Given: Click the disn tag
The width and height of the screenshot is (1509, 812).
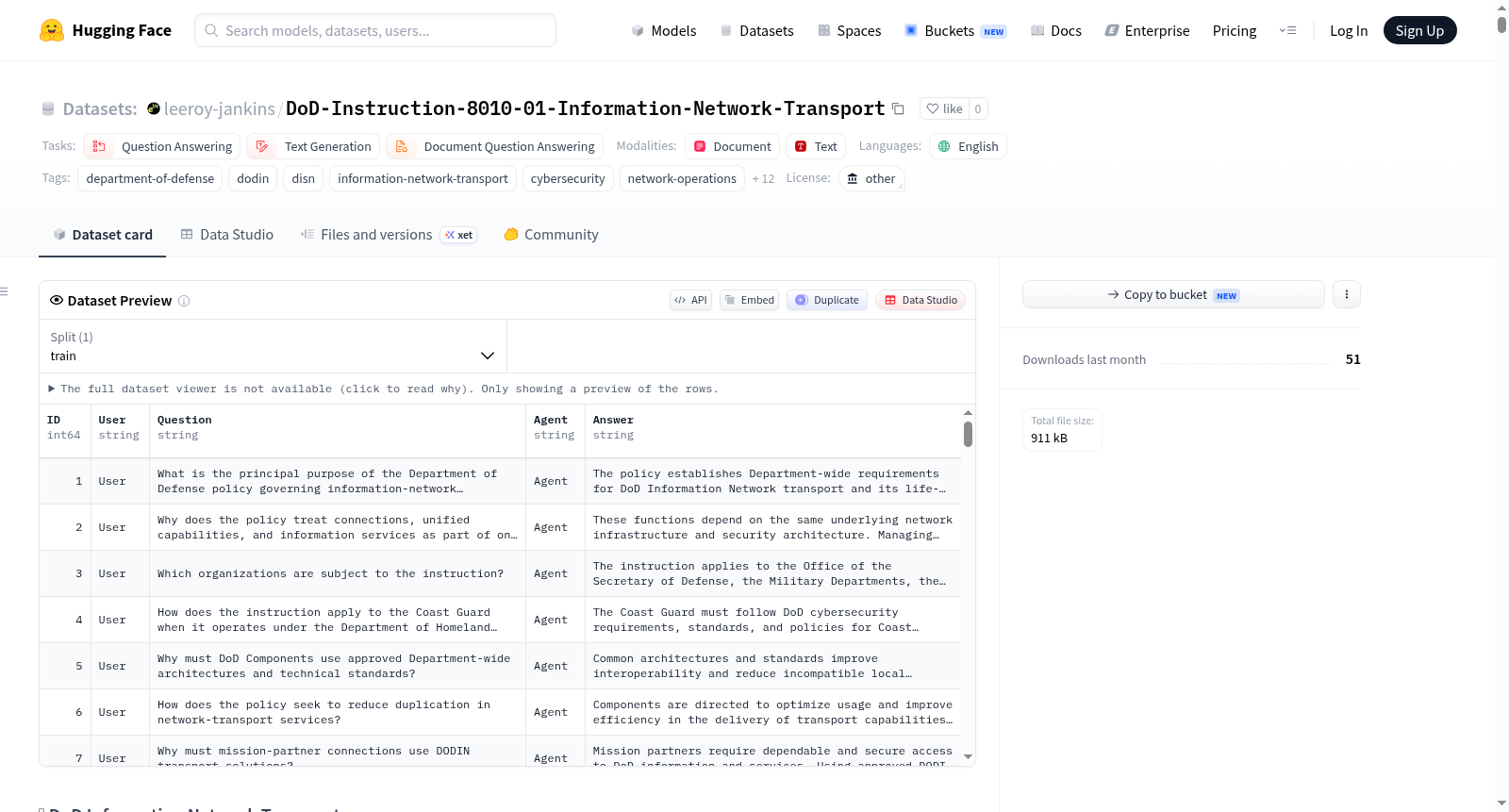Looking at the screenshot, I should coord(304,178).
